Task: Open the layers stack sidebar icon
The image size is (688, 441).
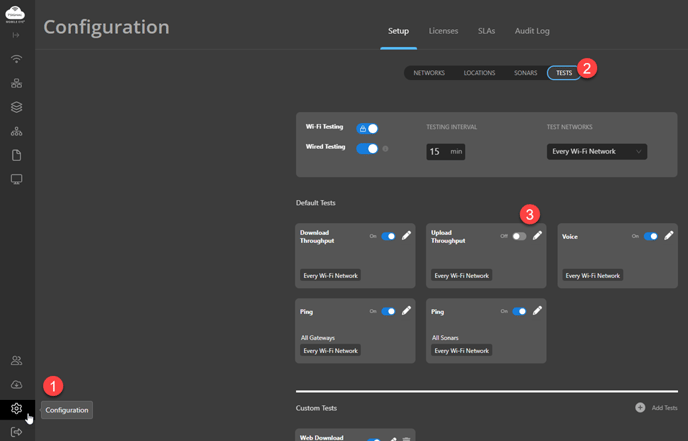Action: click(x=16, y=107)
